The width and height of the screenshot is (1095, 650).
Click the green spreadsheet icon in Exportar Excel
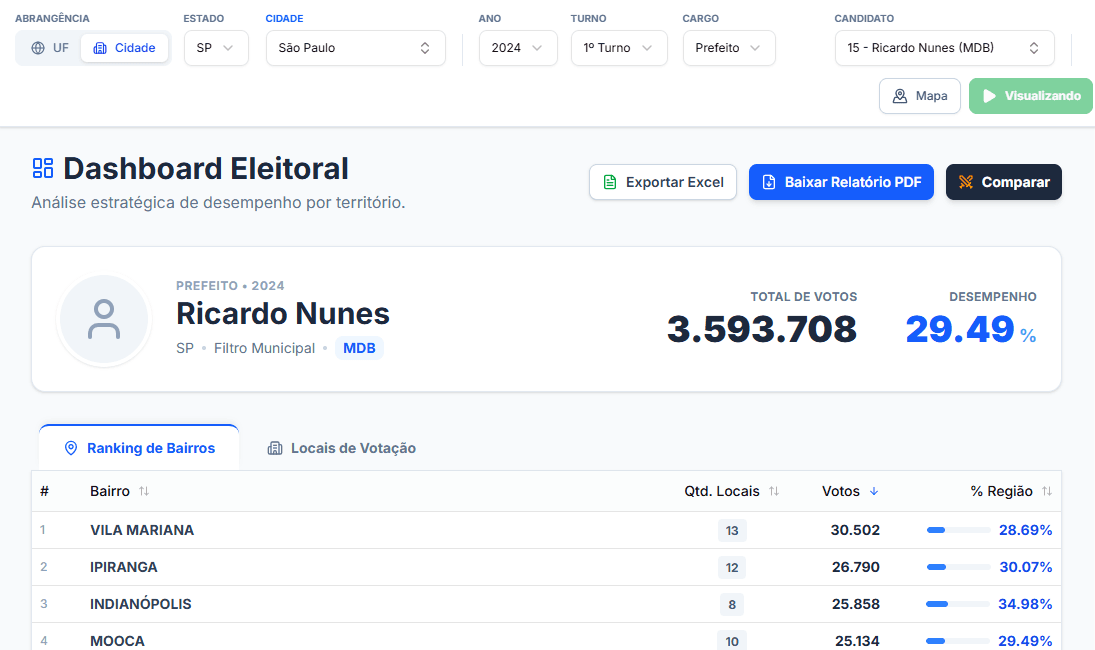coord(609,183)
